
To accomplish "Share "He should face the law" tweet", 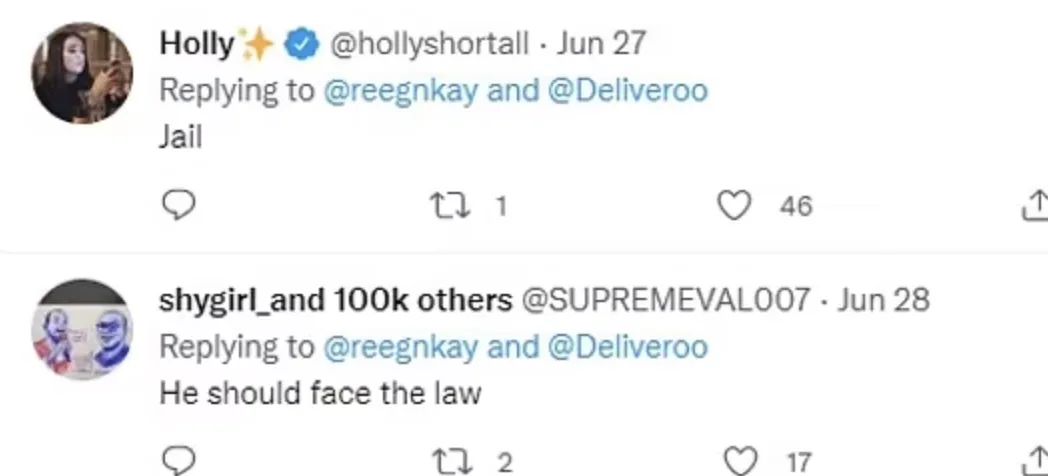I will point(1036,461).
